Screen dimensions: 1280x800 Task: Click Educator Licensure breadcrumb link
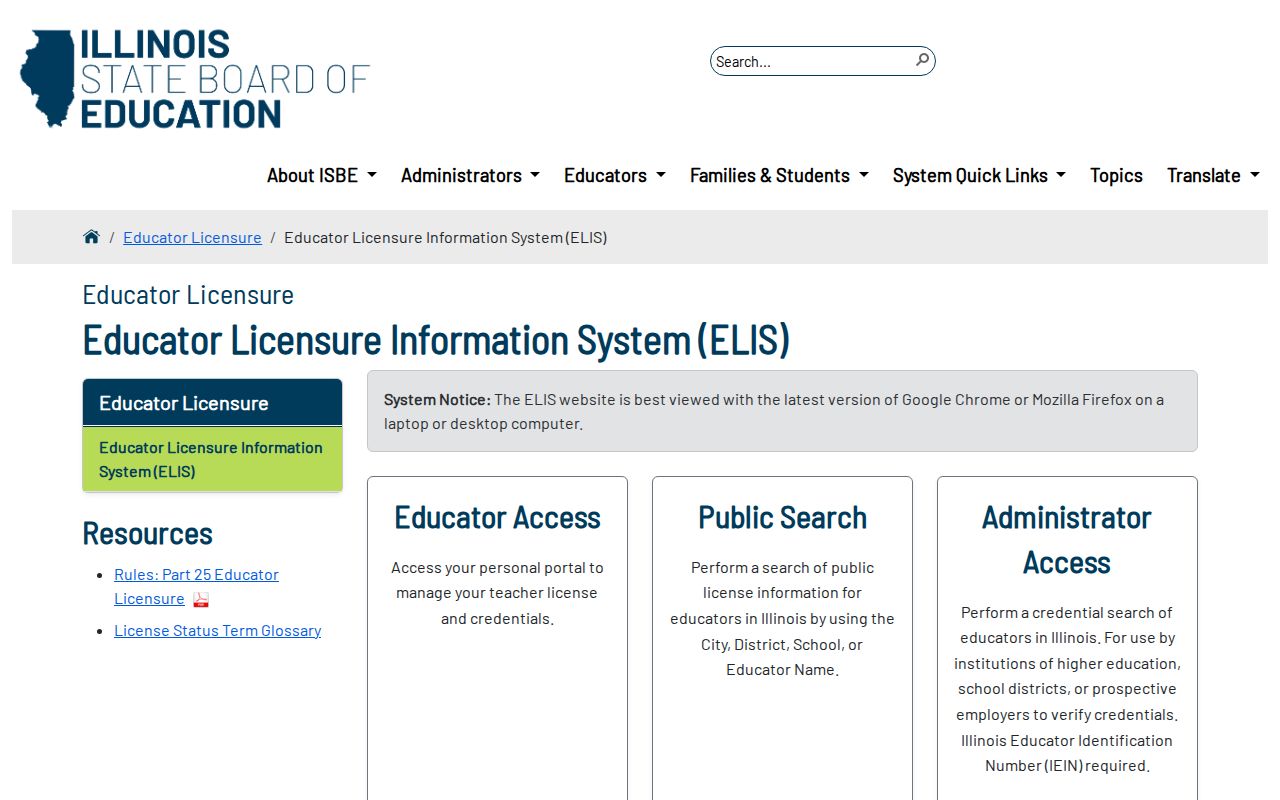click(192, 237)
